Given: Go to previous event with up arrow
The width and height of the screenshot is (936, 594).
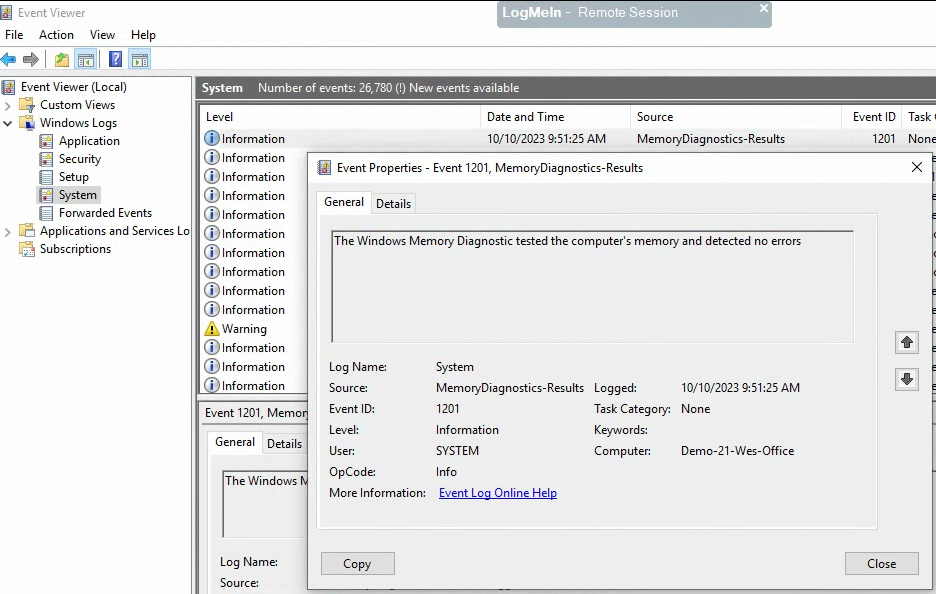Looking at the screenshot, I should tap(907, 343).
